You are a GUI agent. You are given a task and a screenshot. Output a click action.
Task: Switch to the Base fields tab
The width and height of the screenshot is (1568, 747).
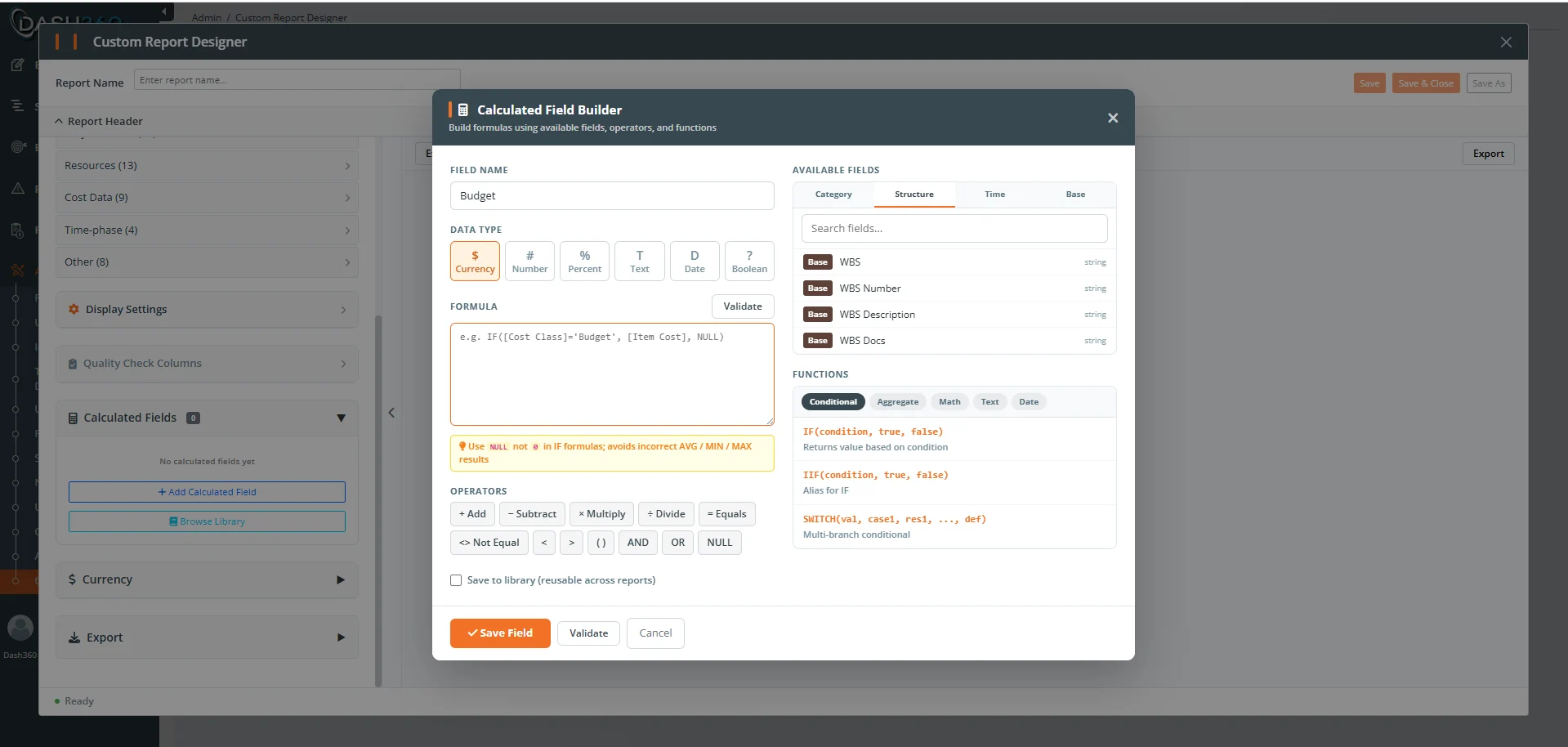(x=1075, y=195)
